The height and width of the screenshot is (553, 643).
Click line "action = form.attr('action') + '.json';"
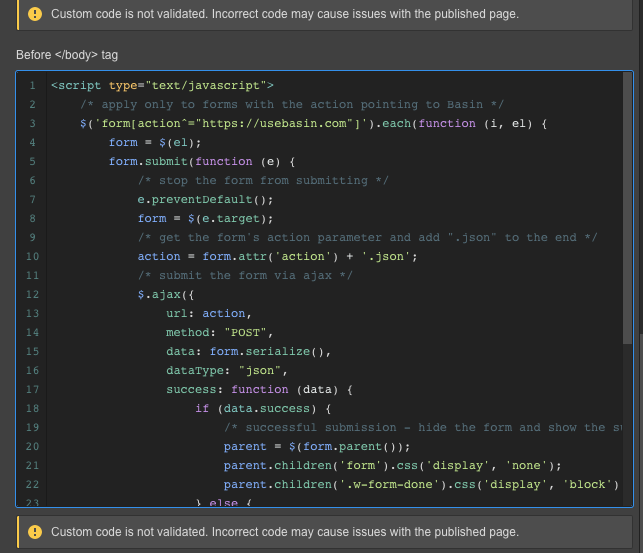coord(277,256)
